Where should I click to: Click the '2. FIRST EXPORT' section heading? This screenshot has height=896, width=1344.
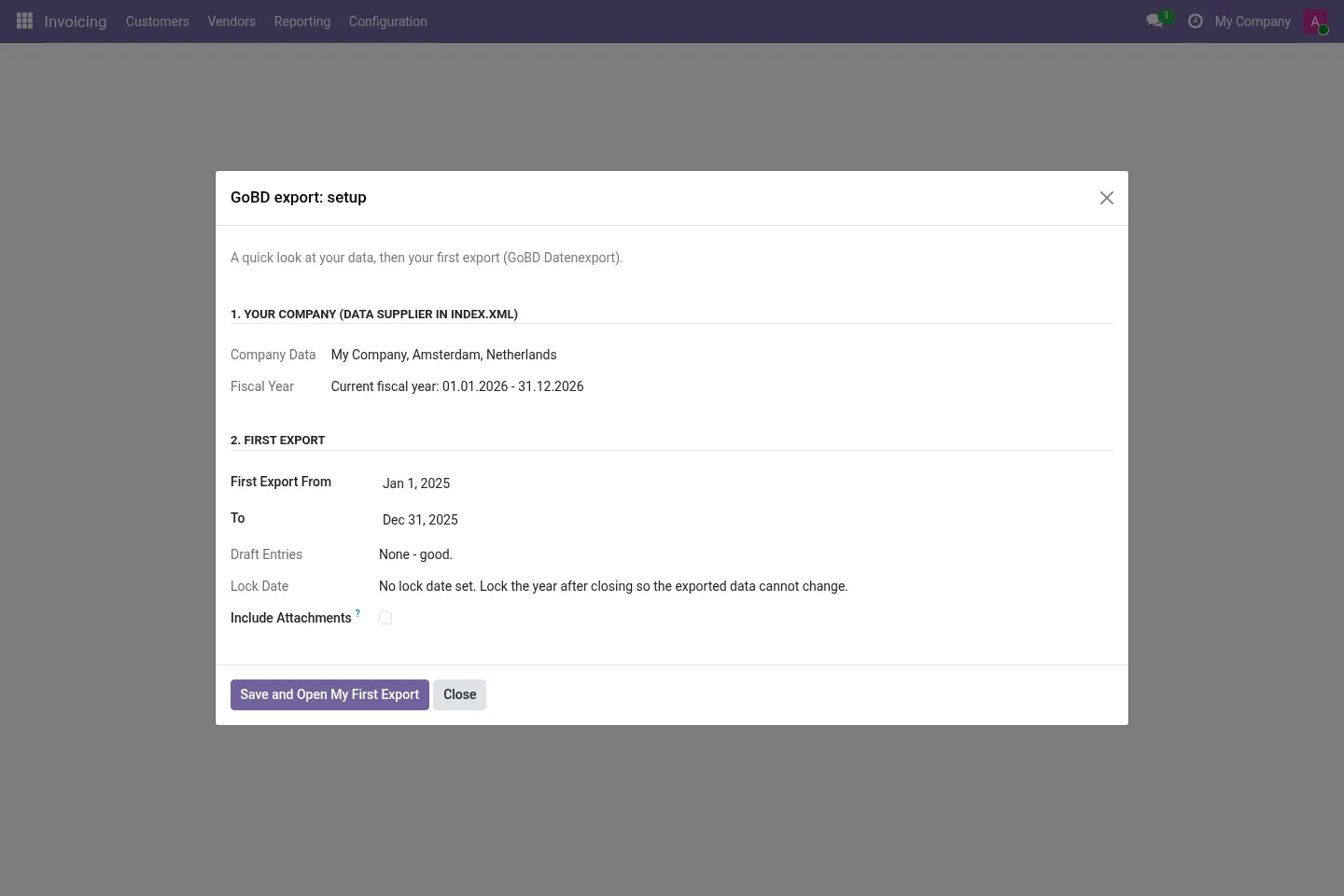click(278, 440)
